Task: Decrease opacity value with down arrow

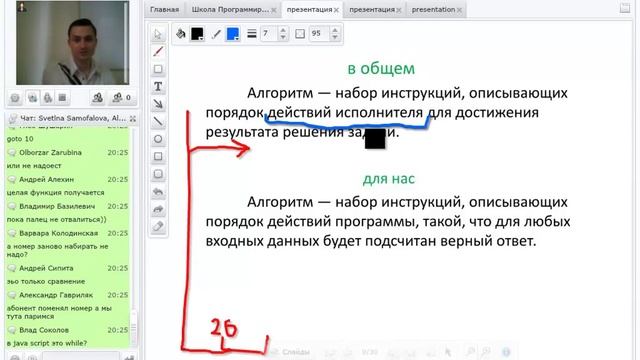Action: [x=335, y=37]
